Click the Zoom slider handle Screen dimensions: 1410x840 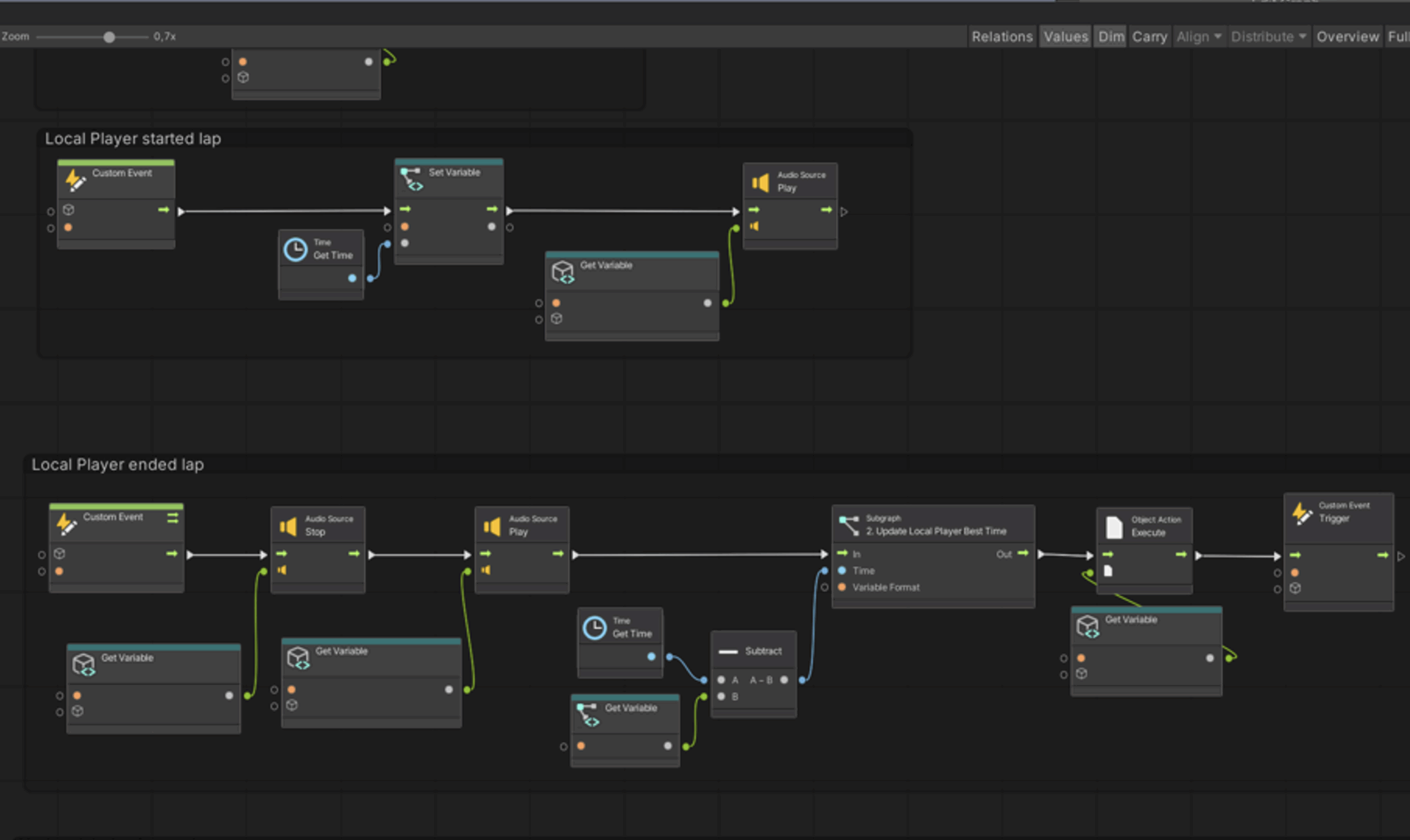click(x=109, y=37)
